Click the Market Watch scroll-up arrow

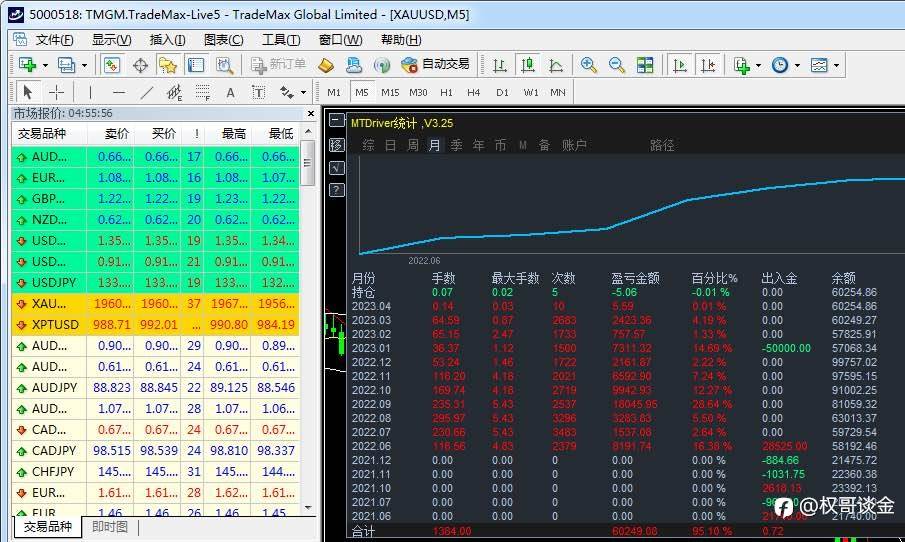click(x=308, y=132)
